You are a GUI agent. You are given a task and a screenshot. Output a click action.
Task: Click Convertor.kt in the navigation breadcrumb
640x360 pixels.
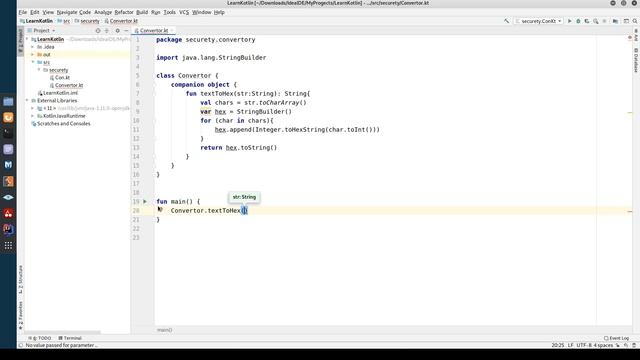coord(121,21)
